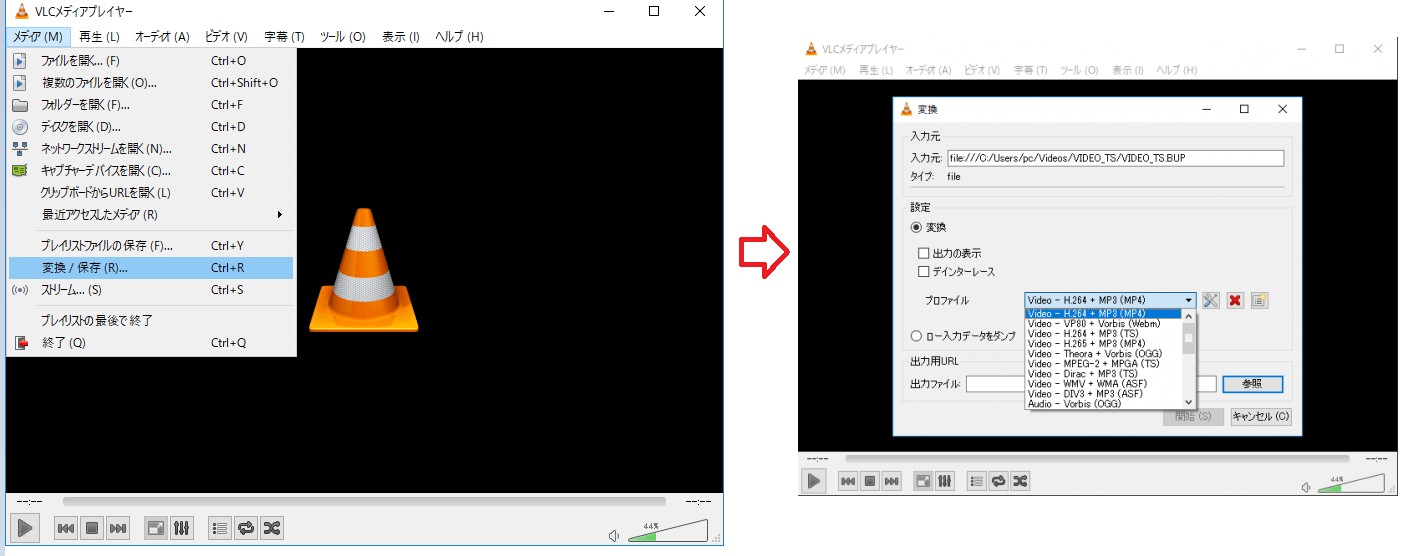
Task: Mute via speaker icon in right VLC window
Action: 1306,487
